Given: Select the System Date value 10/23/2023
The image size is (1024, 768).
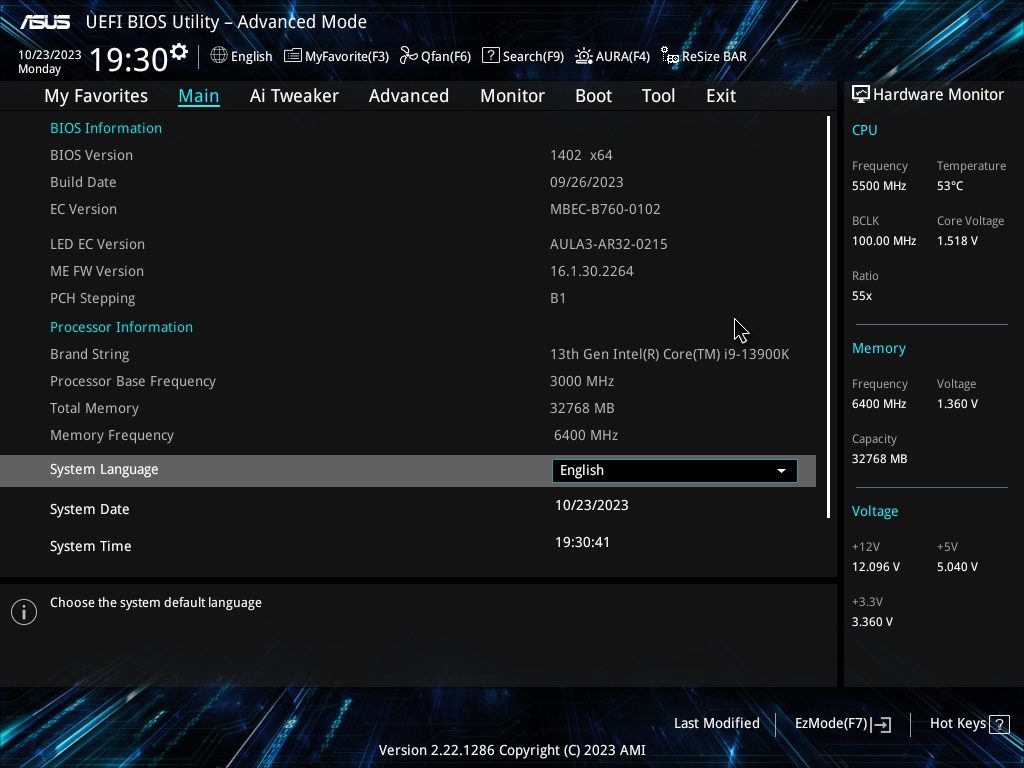Looking at the screenshot, I should point(592,505).
